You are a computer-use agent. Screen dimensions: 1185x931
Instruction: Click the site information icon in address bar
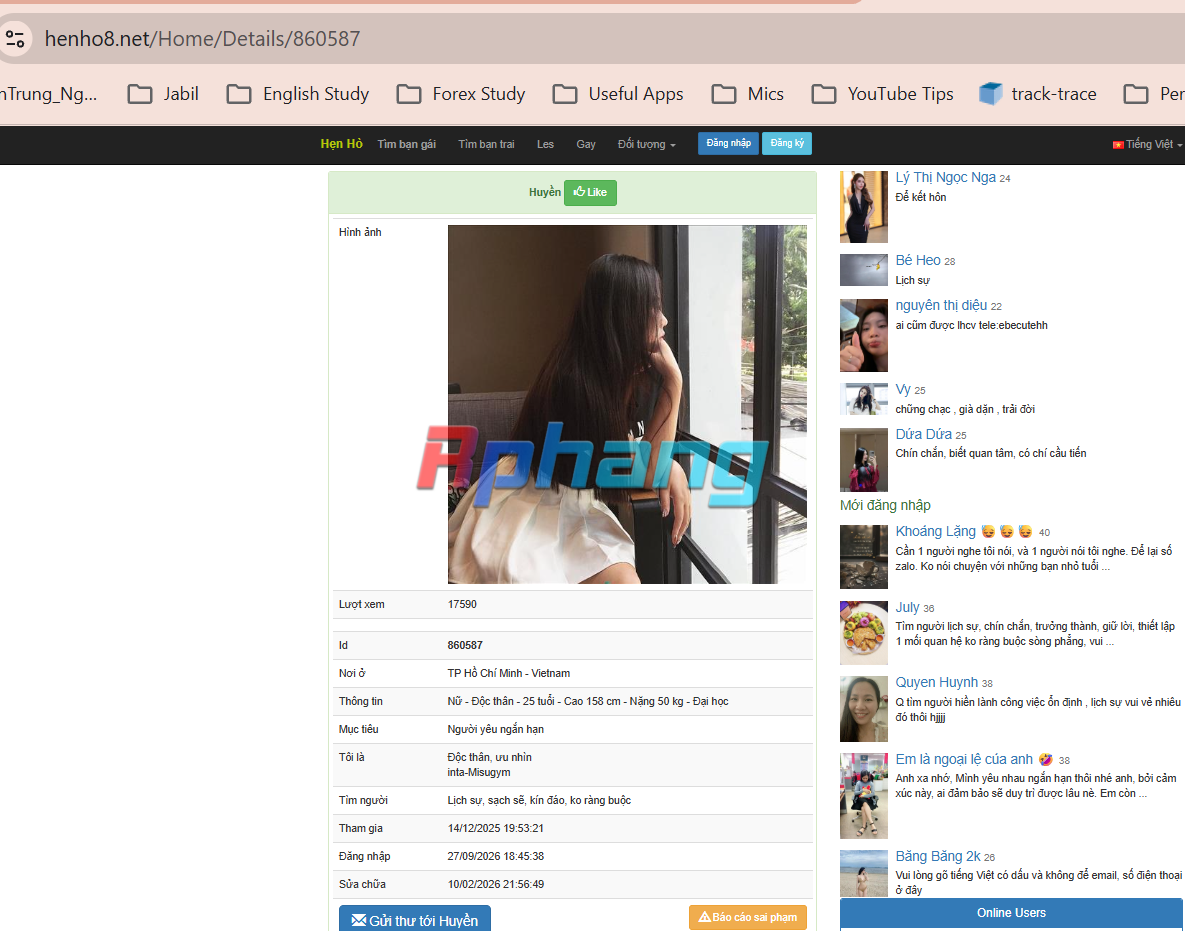click(14, 39)
